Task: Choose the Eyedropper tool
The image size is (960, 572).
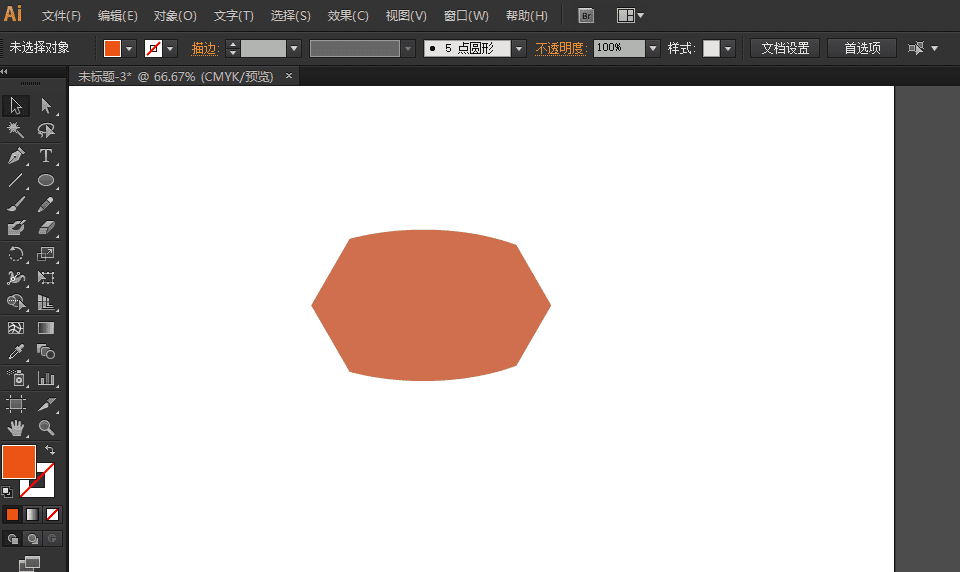Action: (x=16, y=352)
